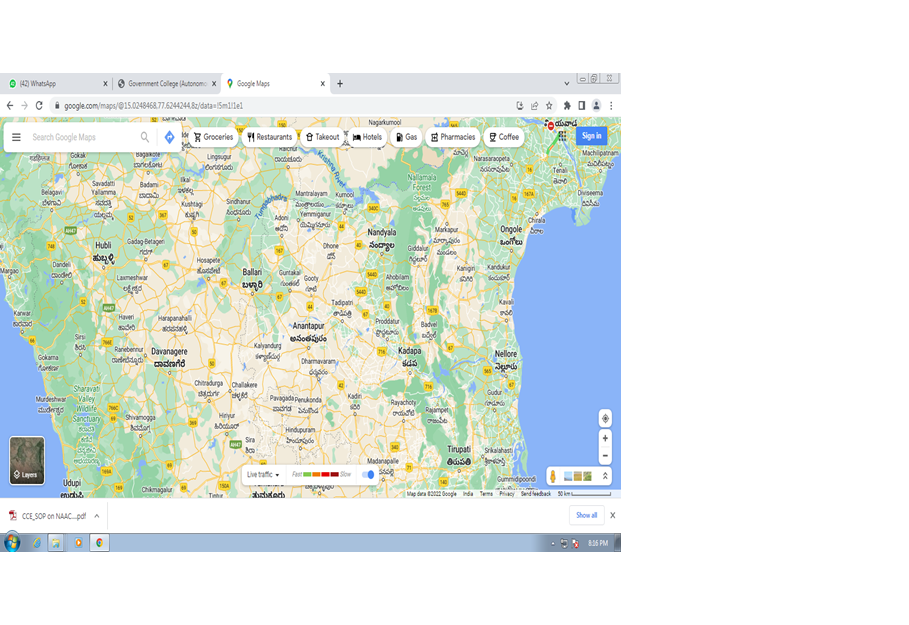Image resolution: width=909 pixels, height=625 pixels.
Task: Expand the download item chevron menu
Action: (97, 516)
